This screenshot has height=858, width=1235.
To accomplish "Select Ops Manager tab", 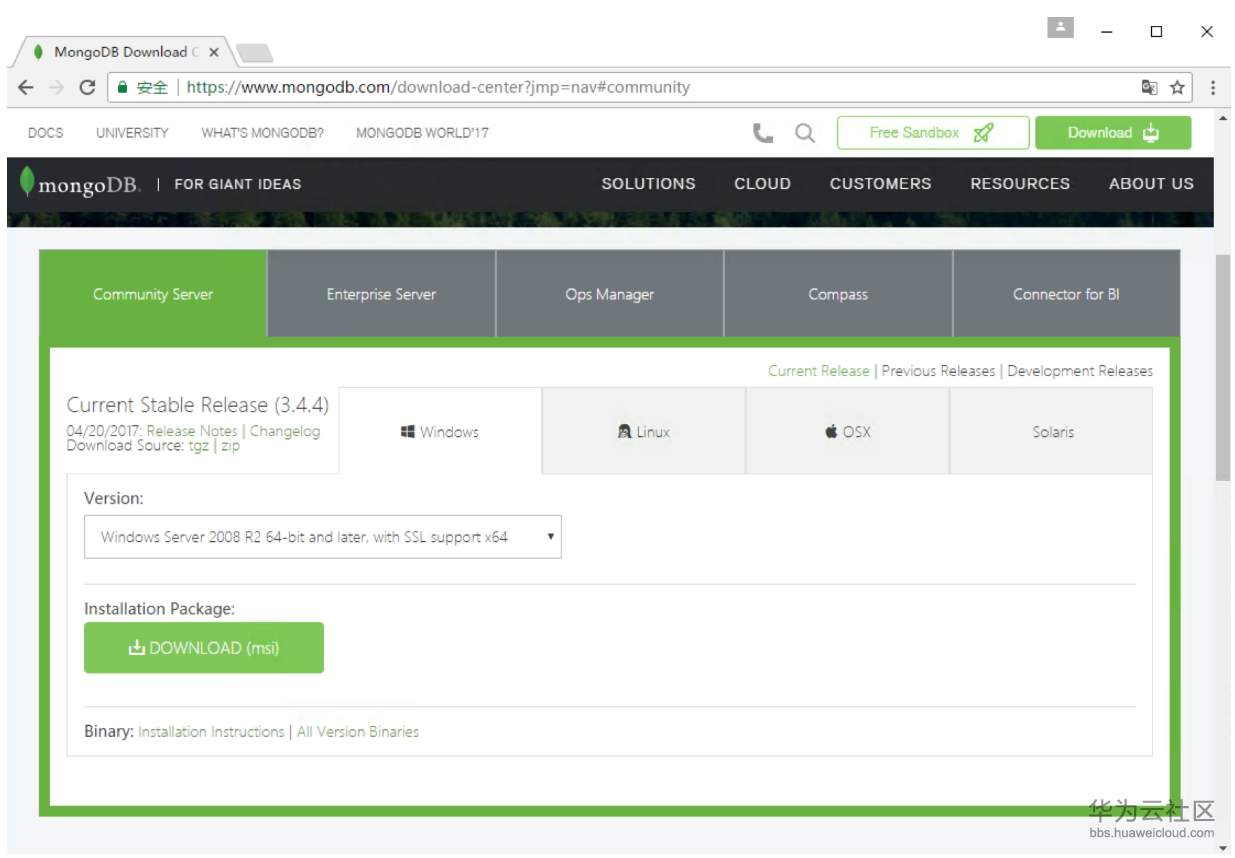I will click(610, 294).
